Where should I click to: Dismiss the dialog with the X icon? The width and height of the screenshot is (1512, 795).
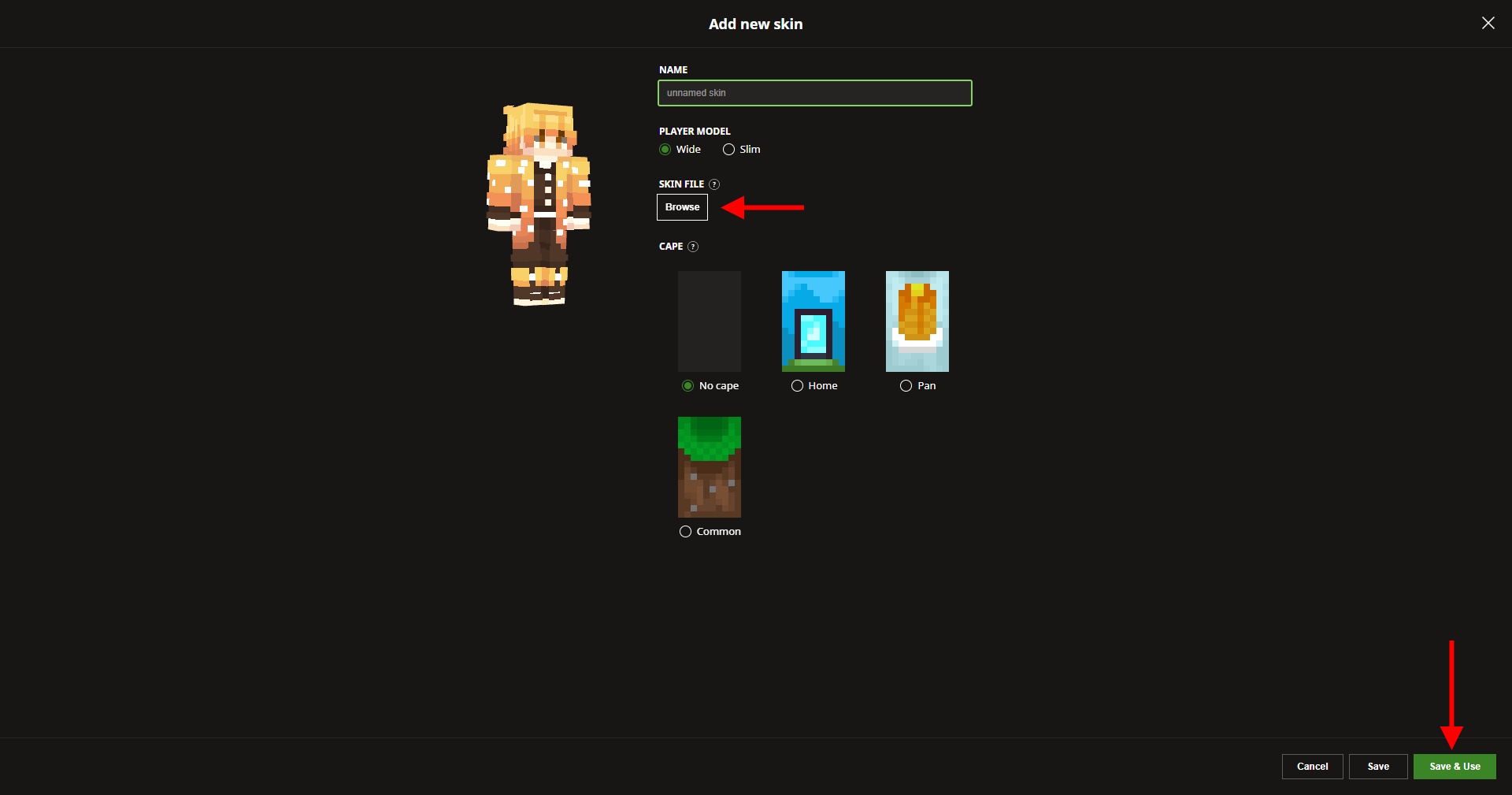(x=1488, y=23)
